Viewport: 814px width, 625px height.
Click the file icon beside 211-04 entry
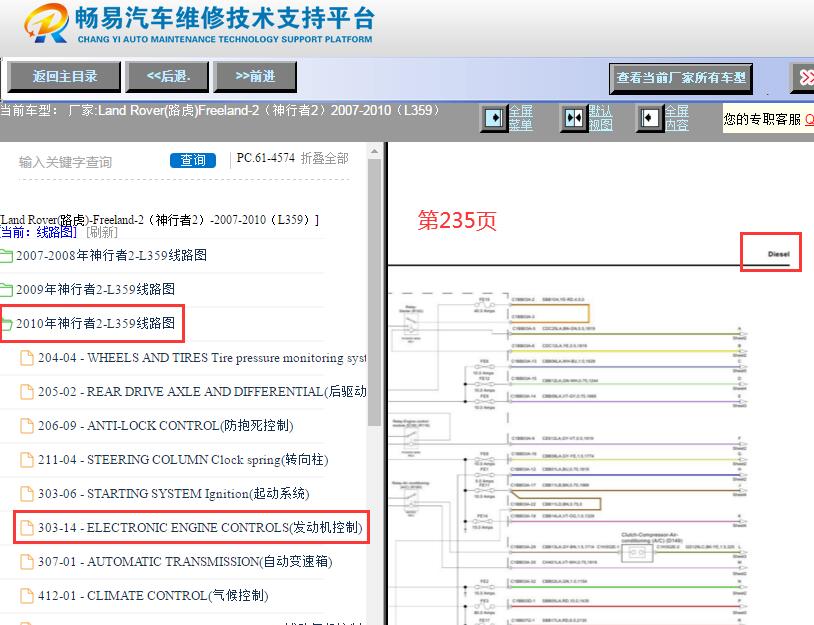tap(26, 459)
